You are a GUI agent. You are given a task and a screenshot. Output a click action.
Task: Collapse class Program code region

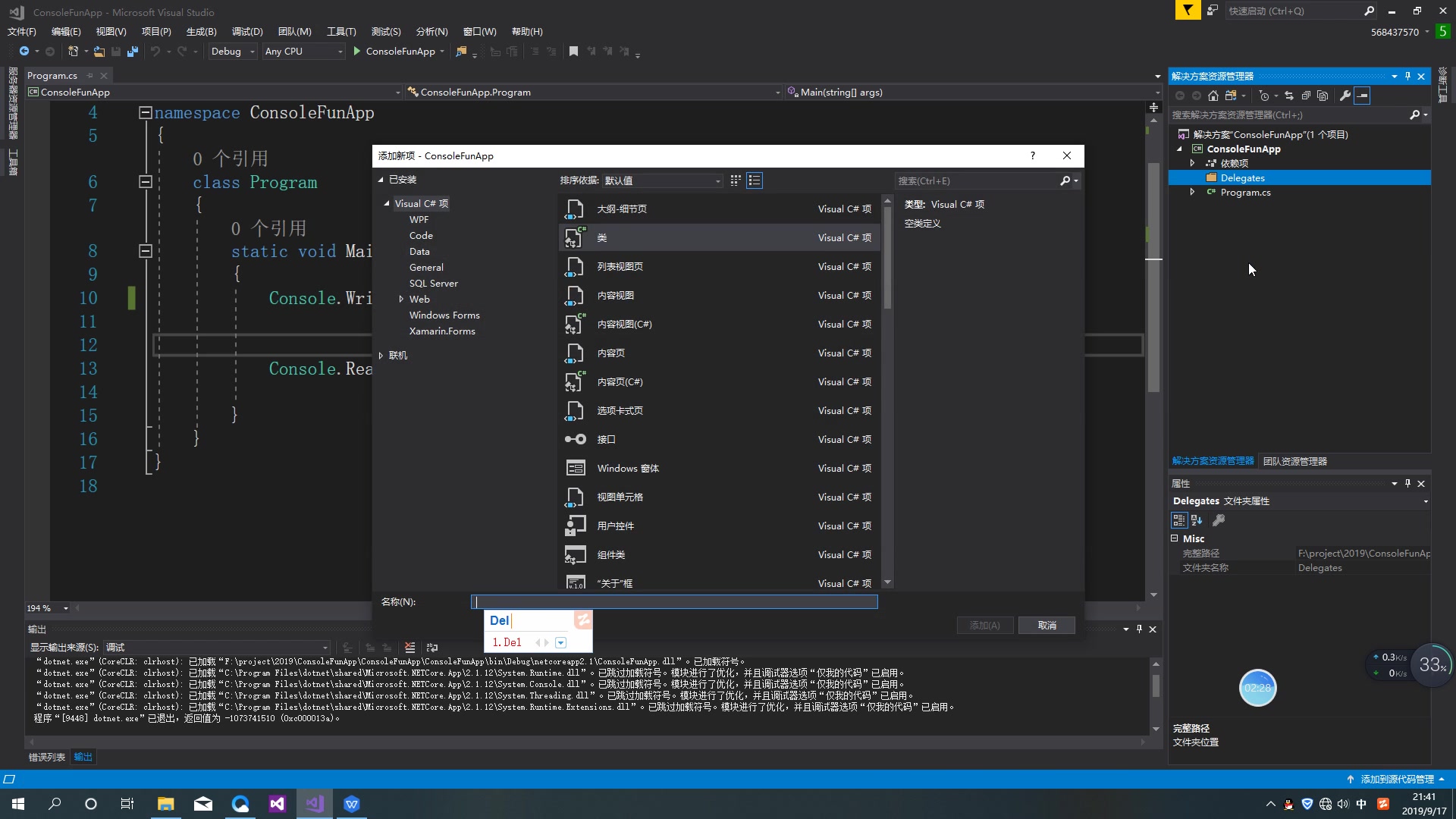[x=146, y=181]
